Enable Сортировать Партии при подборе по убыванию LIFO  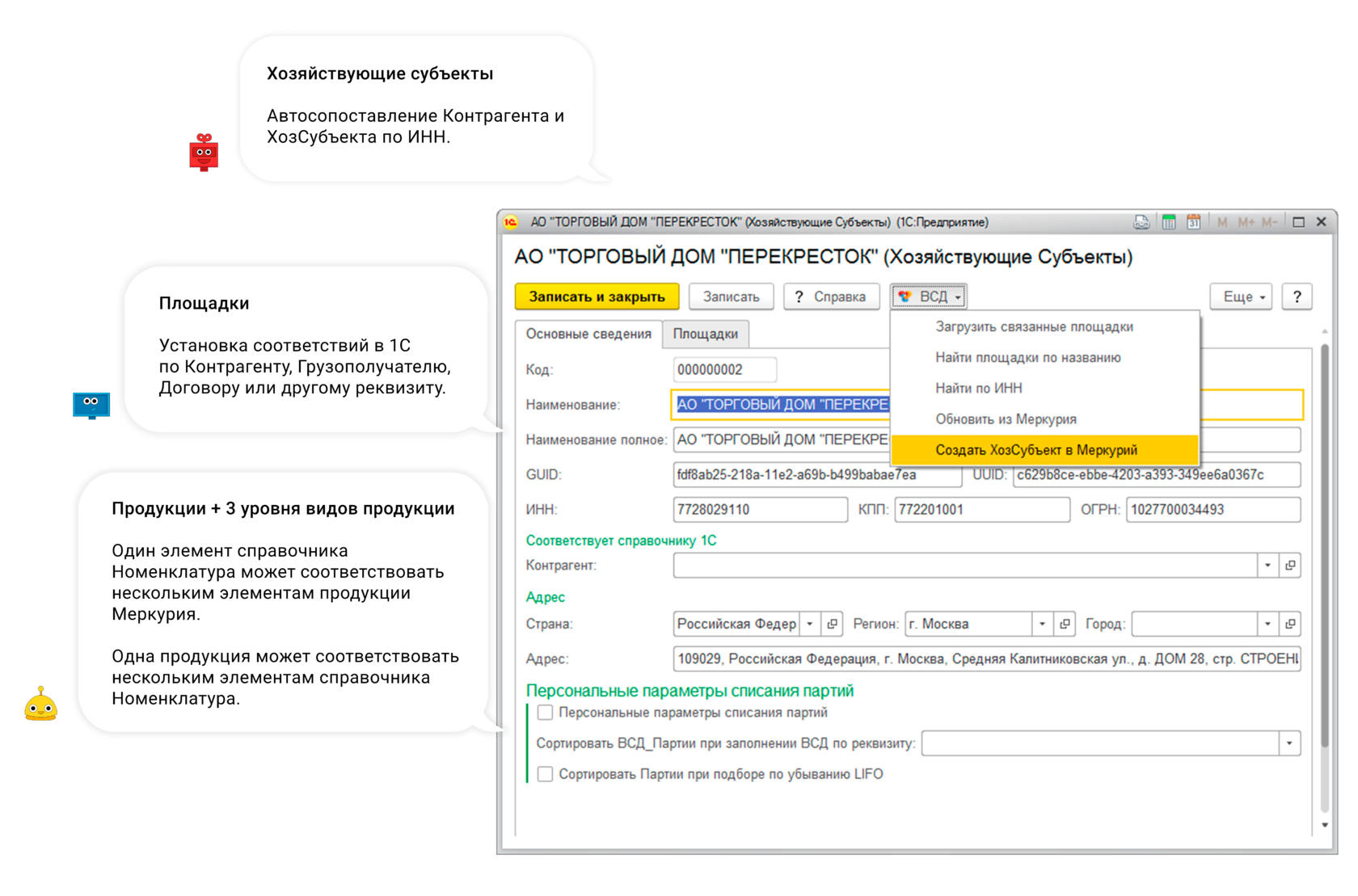click(546, 774)
